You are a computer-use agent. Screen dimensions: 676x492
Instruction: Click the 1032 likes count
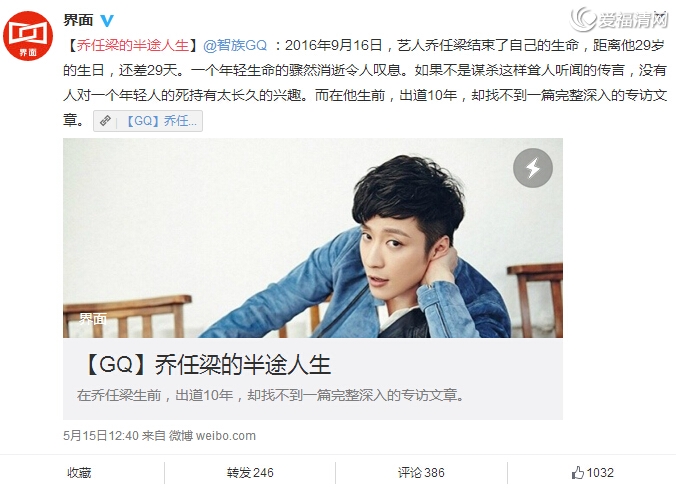[600, 473]
